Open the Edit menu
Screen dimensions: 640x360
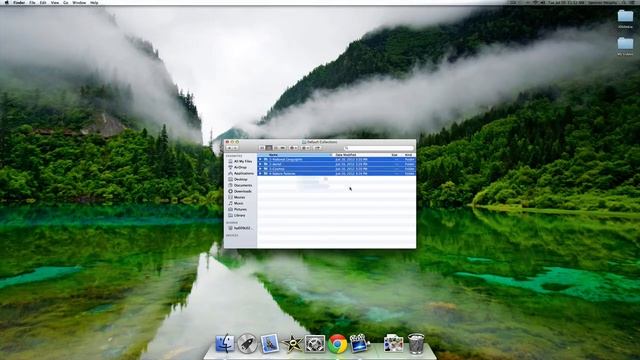pos(43,2)
